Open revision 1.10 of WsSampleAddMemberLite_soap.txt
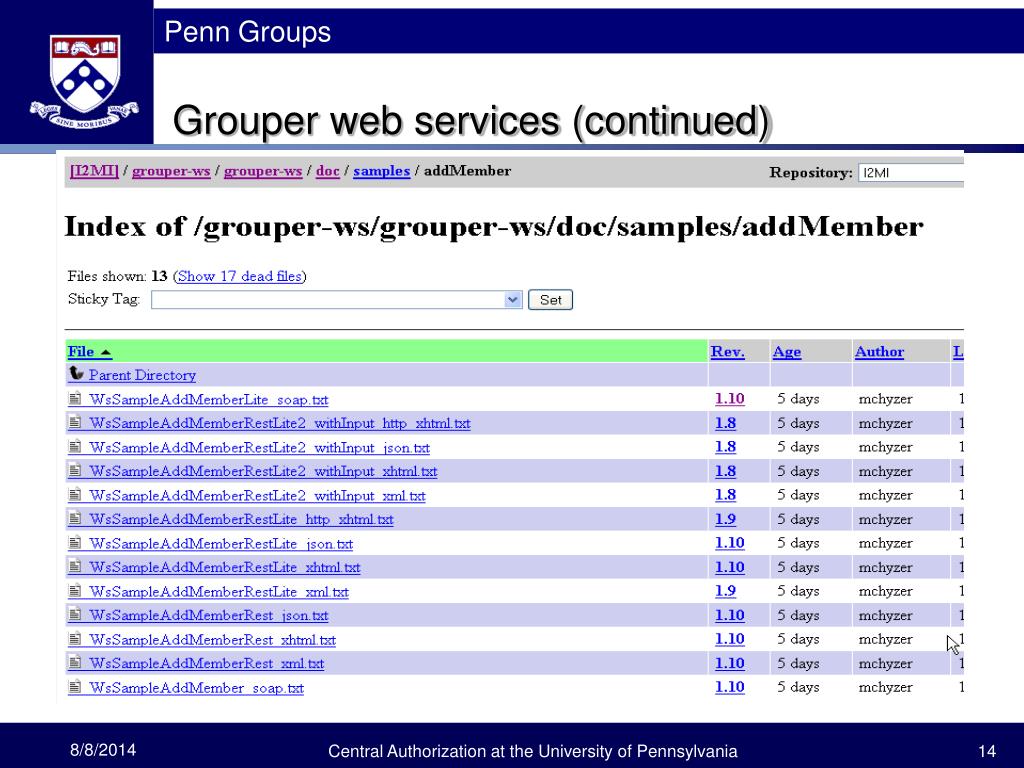This screenshot has width=1024, height=768. (729, 399)
